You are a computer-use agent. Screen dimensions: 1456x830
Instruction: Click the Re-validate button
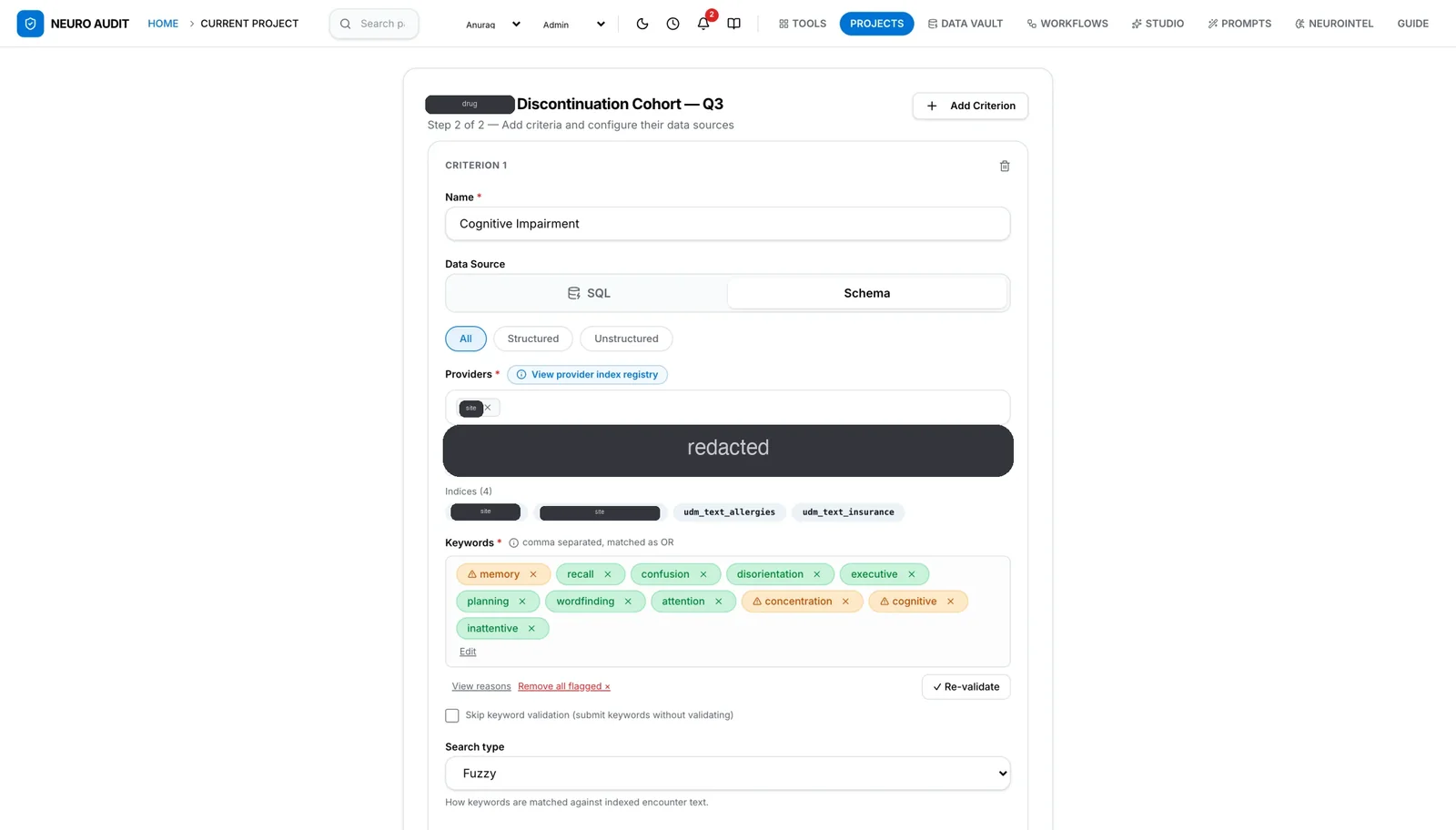tap(966, 687)
